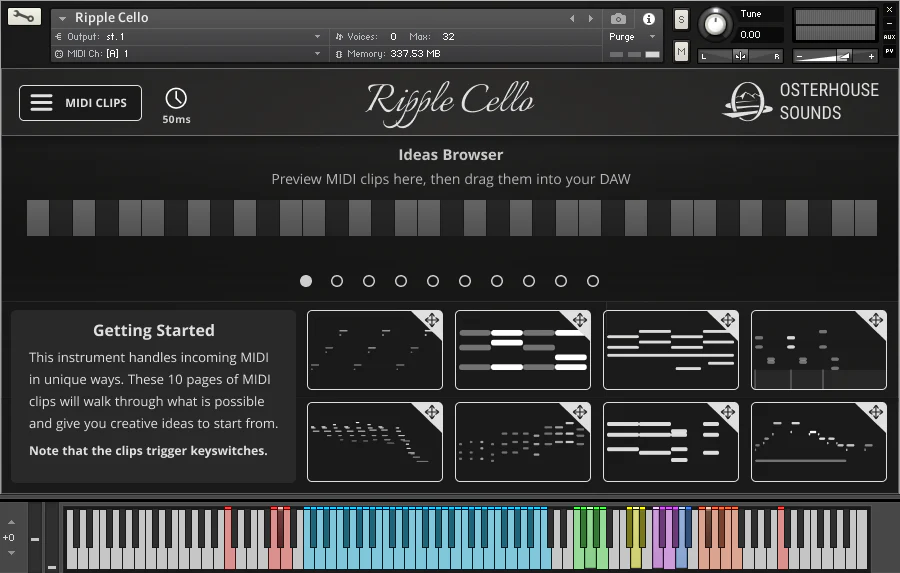Take a snapshot with the camera icon
The height and width of the screenshot is (573, 900).
[x=618, y=19]
